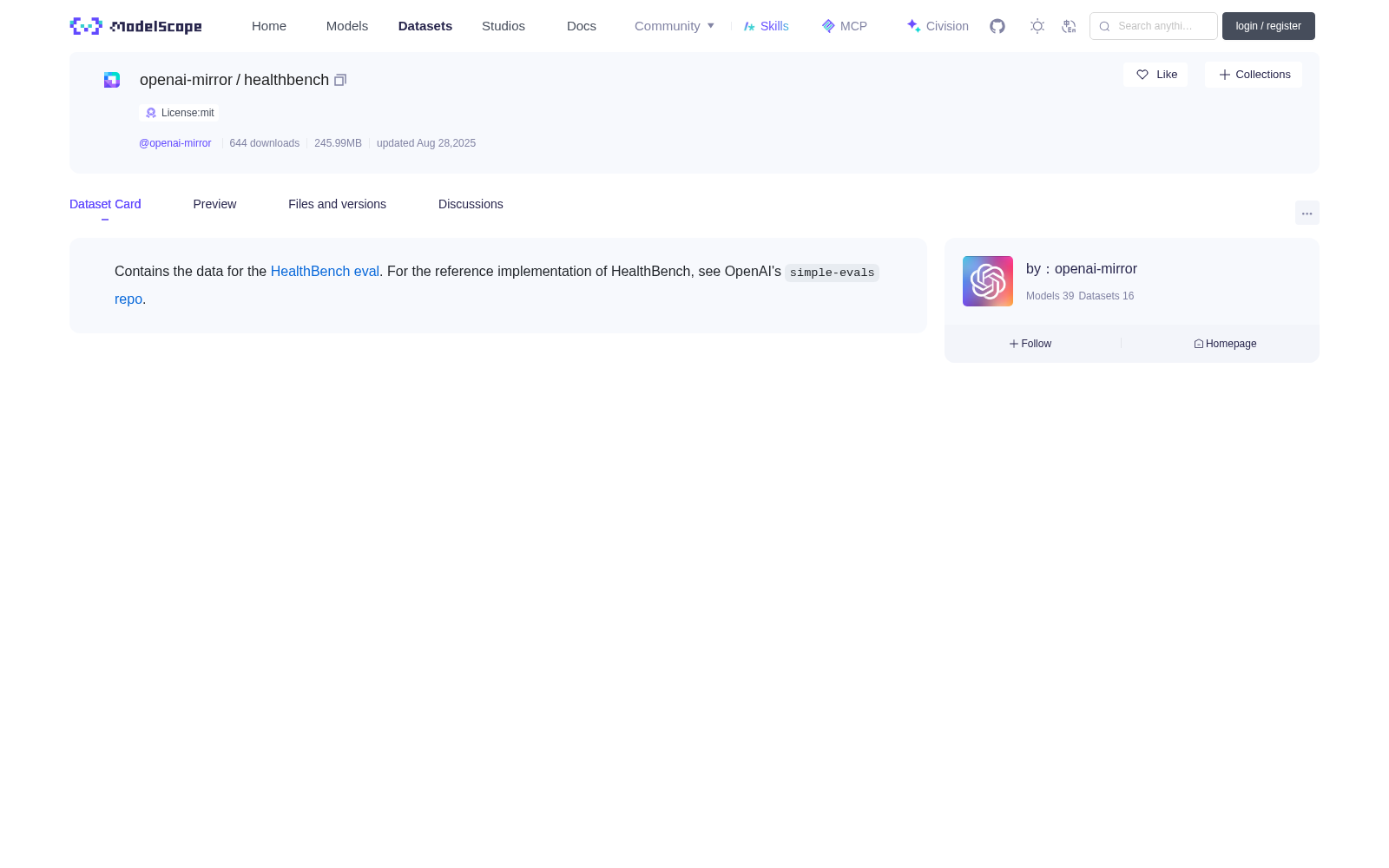This screenshot has height=868, width=1389.
Task: Click the 245.99MB size text
Action: 338,143
